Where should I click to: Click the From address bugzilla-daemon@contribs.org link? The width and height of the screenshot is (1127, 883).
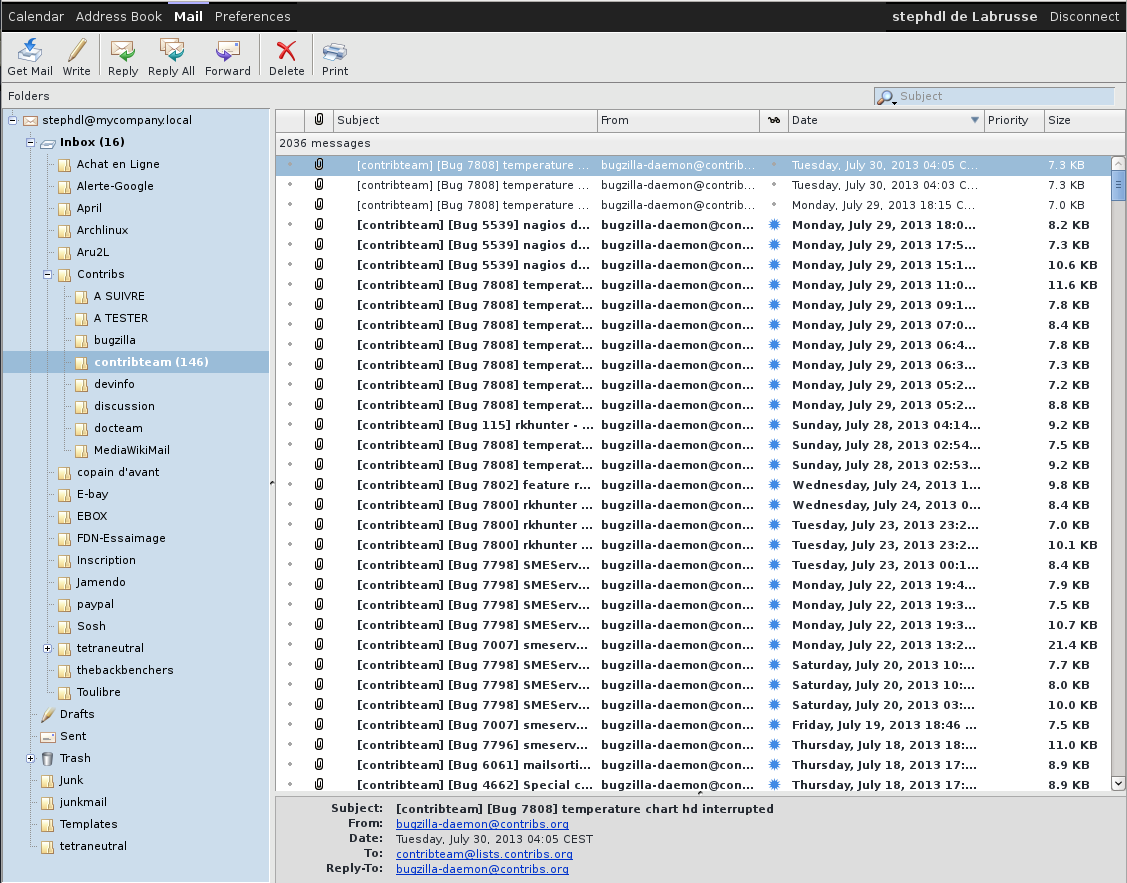coord(482,824)
